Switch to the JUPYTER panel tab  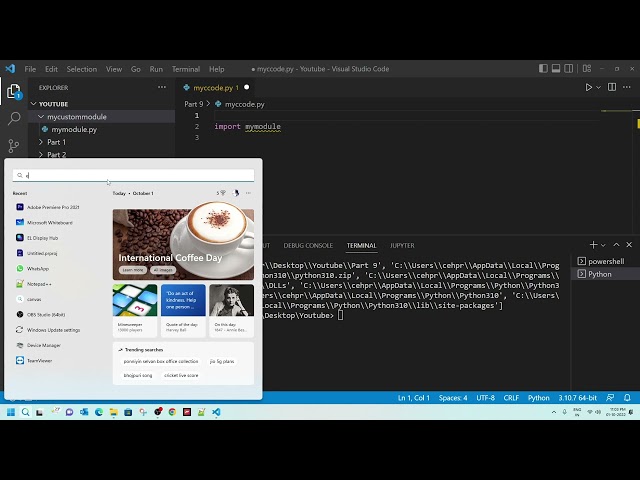click(402, 245)
